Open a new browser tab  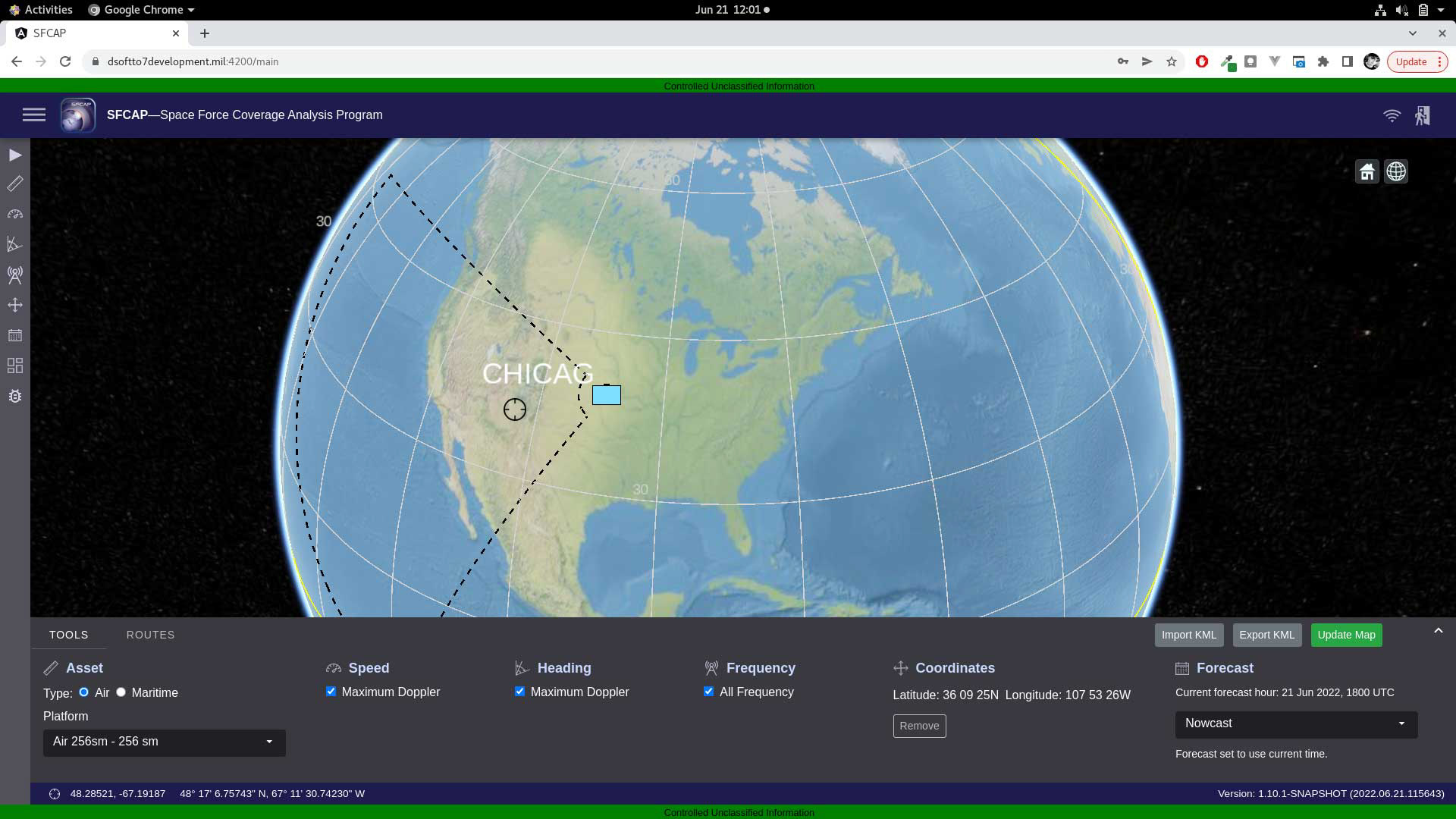pos(205,33)
